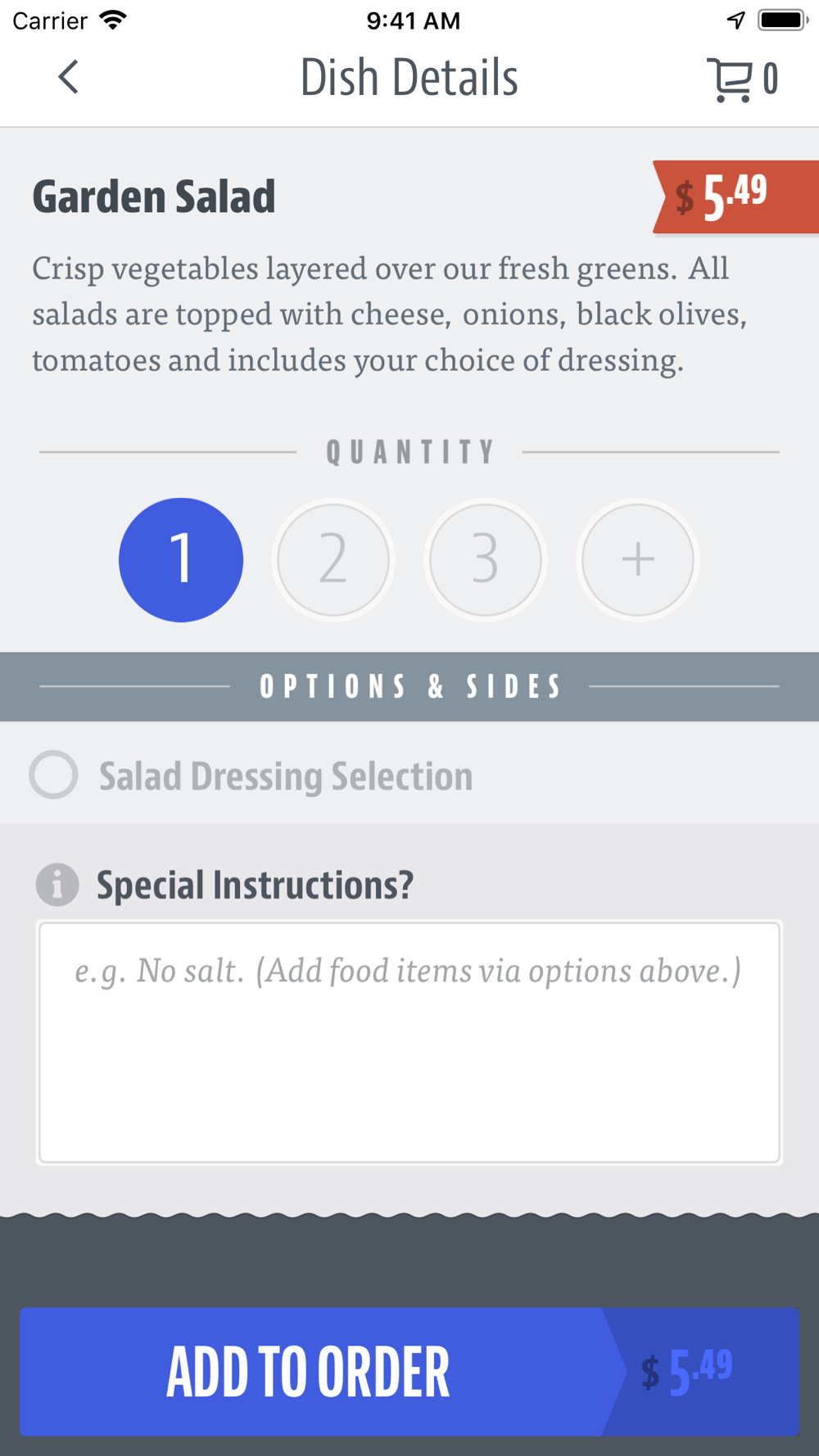Select quantity 1
This screenshot has height=1456, width=819.
coord(181,560)
